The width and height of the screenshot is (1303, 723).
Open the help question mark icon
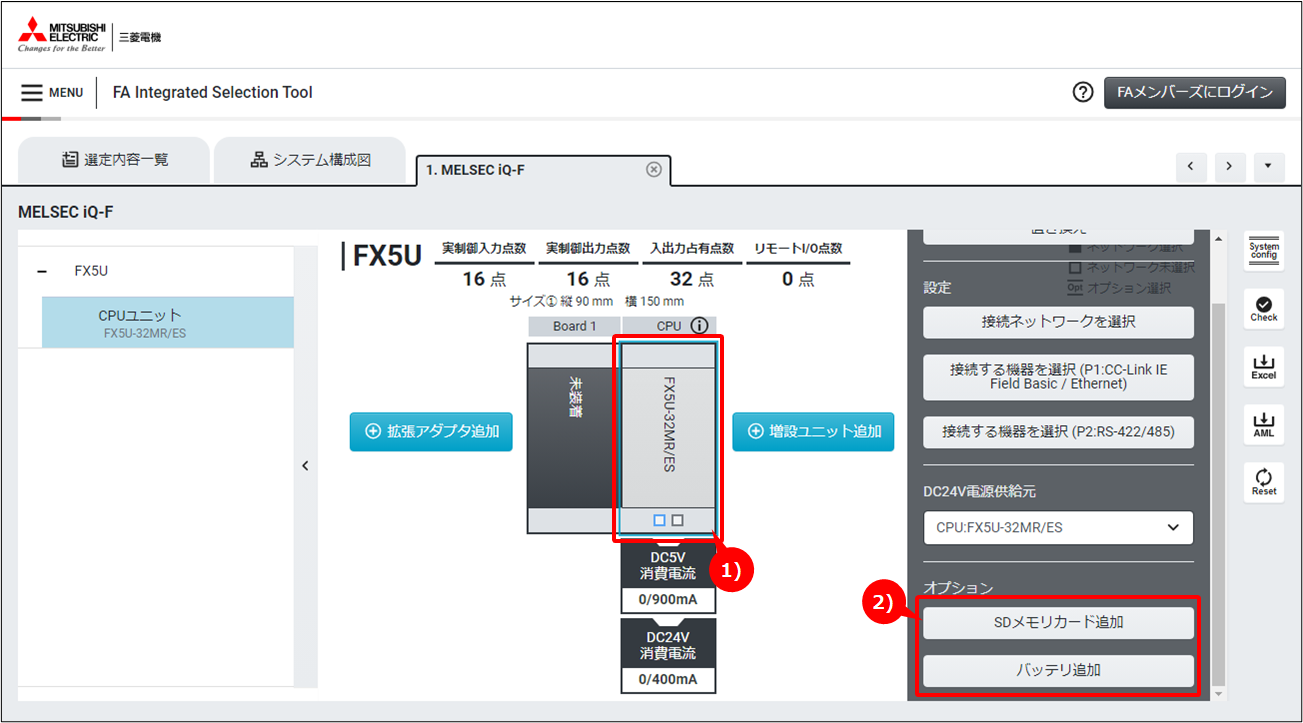pos(1083,92)
